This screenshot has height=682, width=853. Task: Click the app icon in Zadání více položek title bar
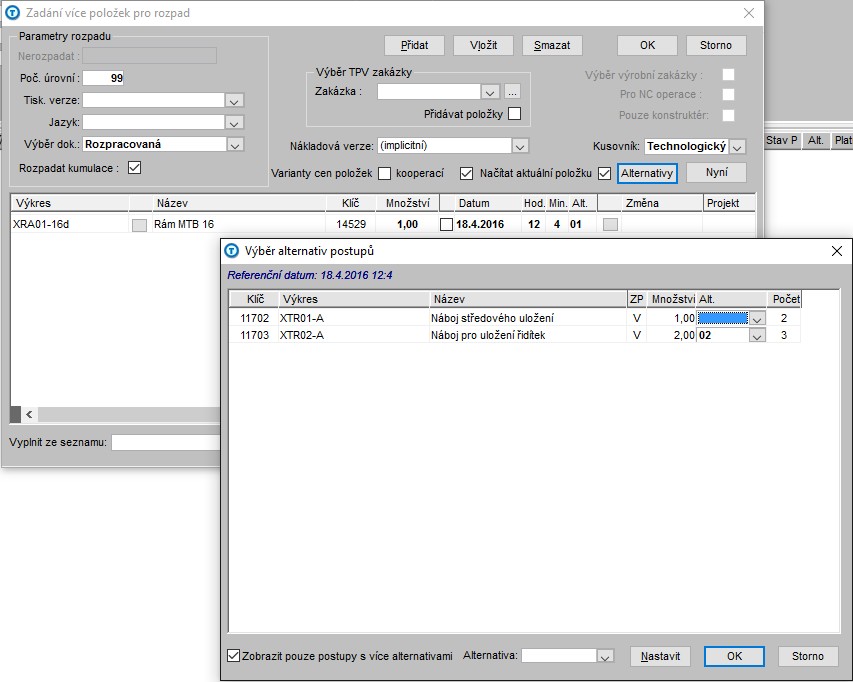(x=12, y=13)
